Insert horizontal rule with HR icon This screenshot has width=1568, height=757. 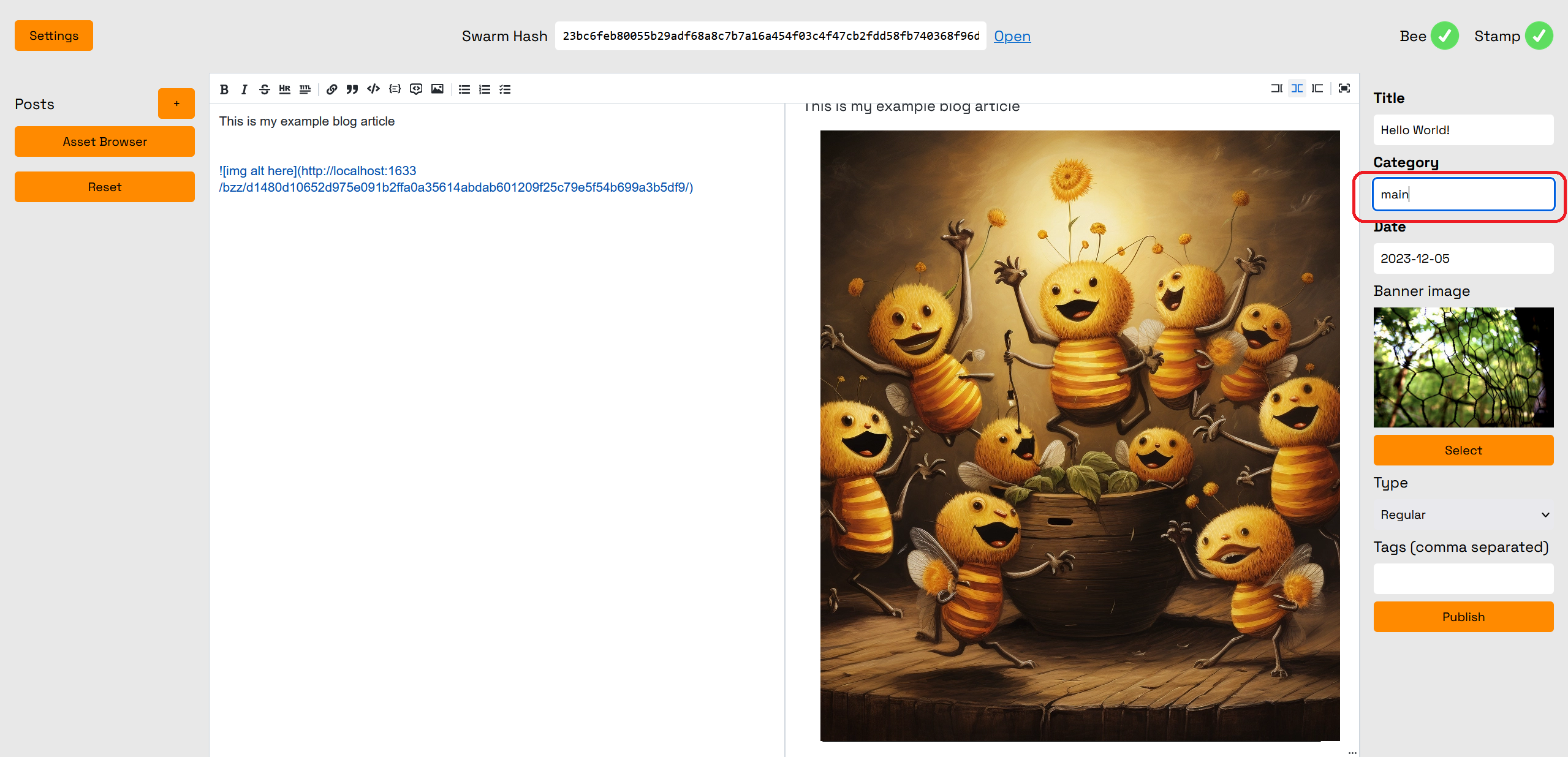[284, 89]
